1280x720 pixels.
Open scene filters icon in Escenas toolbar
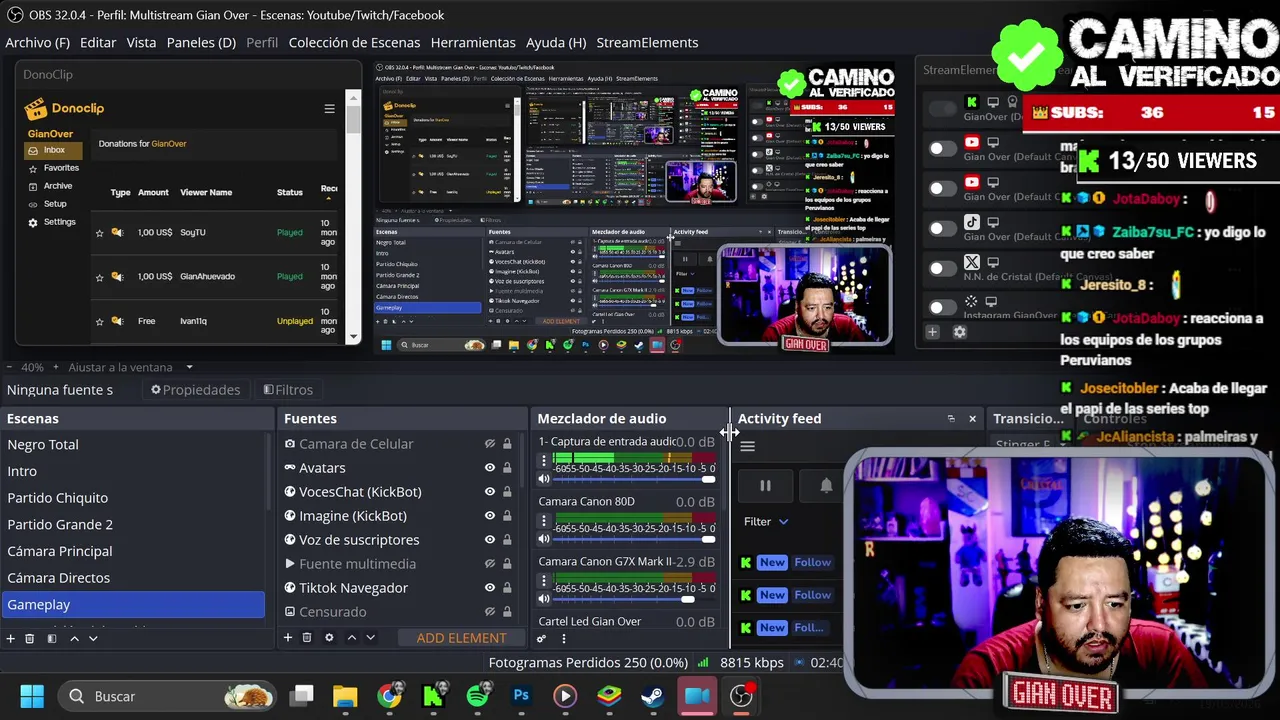(52, 638)
